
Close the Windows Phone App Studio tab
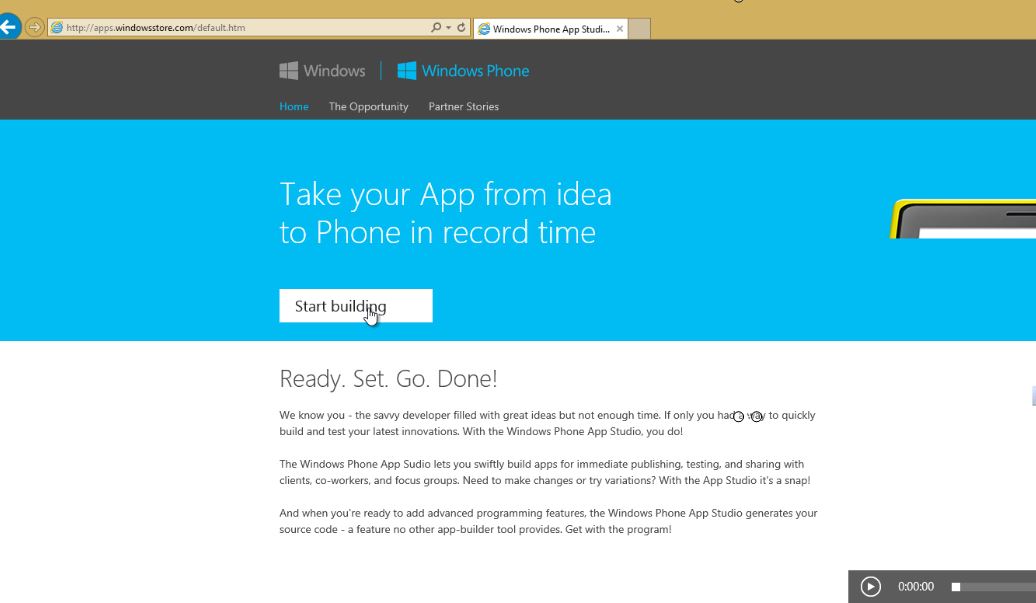tap(620, 29)
